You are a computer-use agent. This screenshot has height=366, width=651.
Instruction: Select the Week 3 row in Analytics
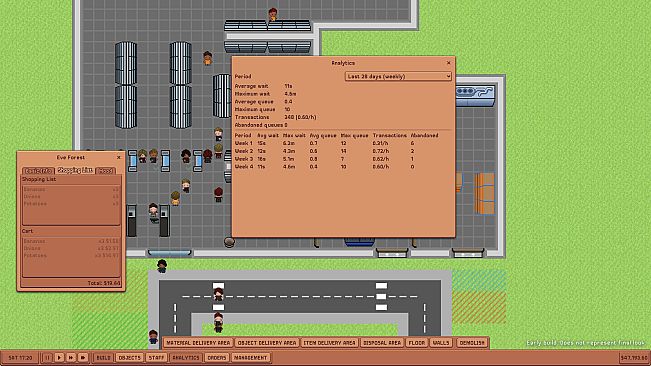pos(343,159)
